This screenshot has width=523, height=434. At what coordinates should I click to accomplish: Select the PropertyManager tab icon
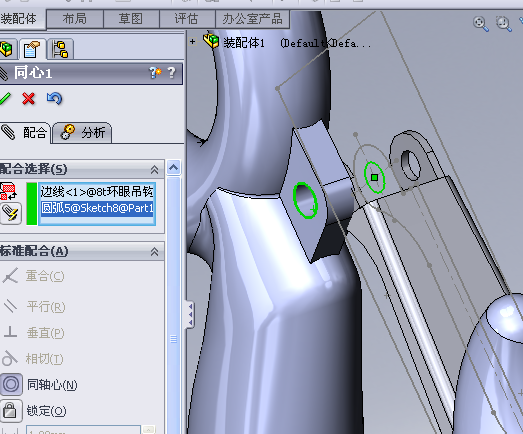click(31, 49)
